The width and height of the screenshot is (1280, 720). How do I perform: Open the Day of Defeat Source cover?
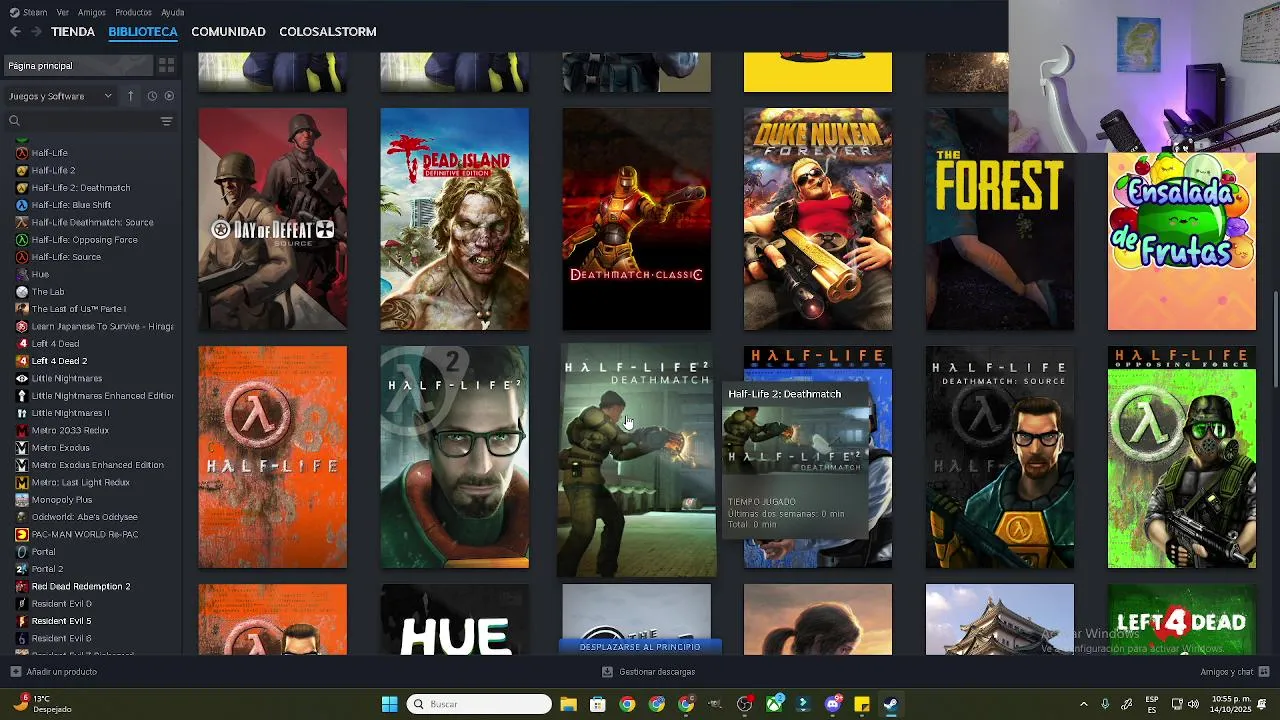click(273, 219)
